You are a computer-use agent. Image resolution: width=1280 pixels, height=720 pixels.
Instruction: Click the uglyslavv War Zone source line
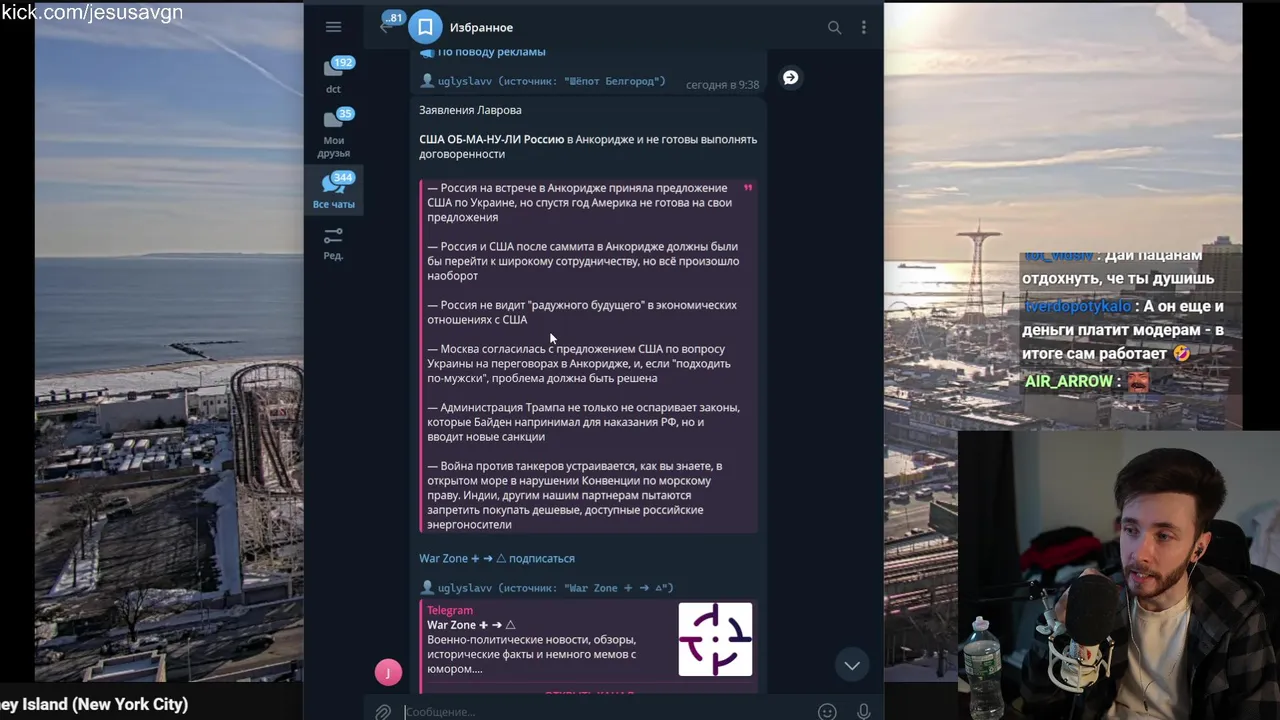[x=547, y=588]
